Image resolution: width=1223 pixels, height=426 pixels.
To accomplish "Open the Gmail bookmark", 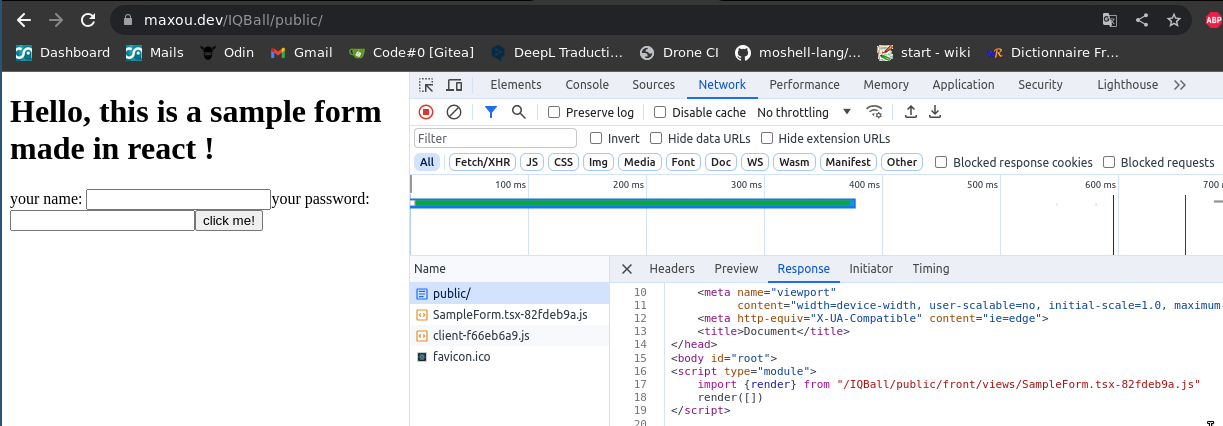I will (301, 53).
